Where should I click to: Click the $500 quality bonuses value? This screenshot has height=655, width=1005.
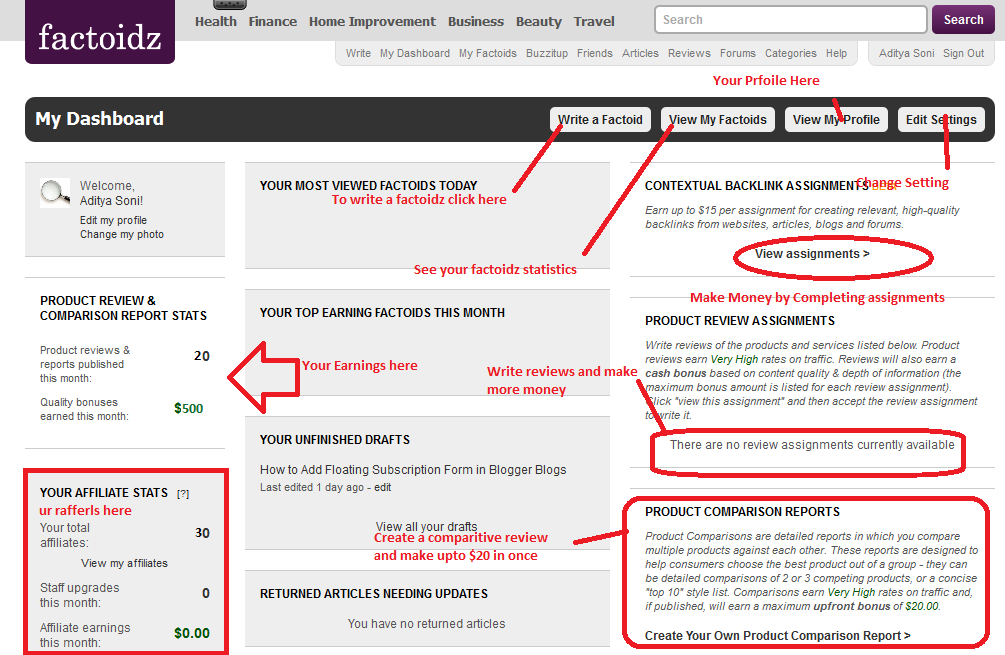tap(188, 408)
